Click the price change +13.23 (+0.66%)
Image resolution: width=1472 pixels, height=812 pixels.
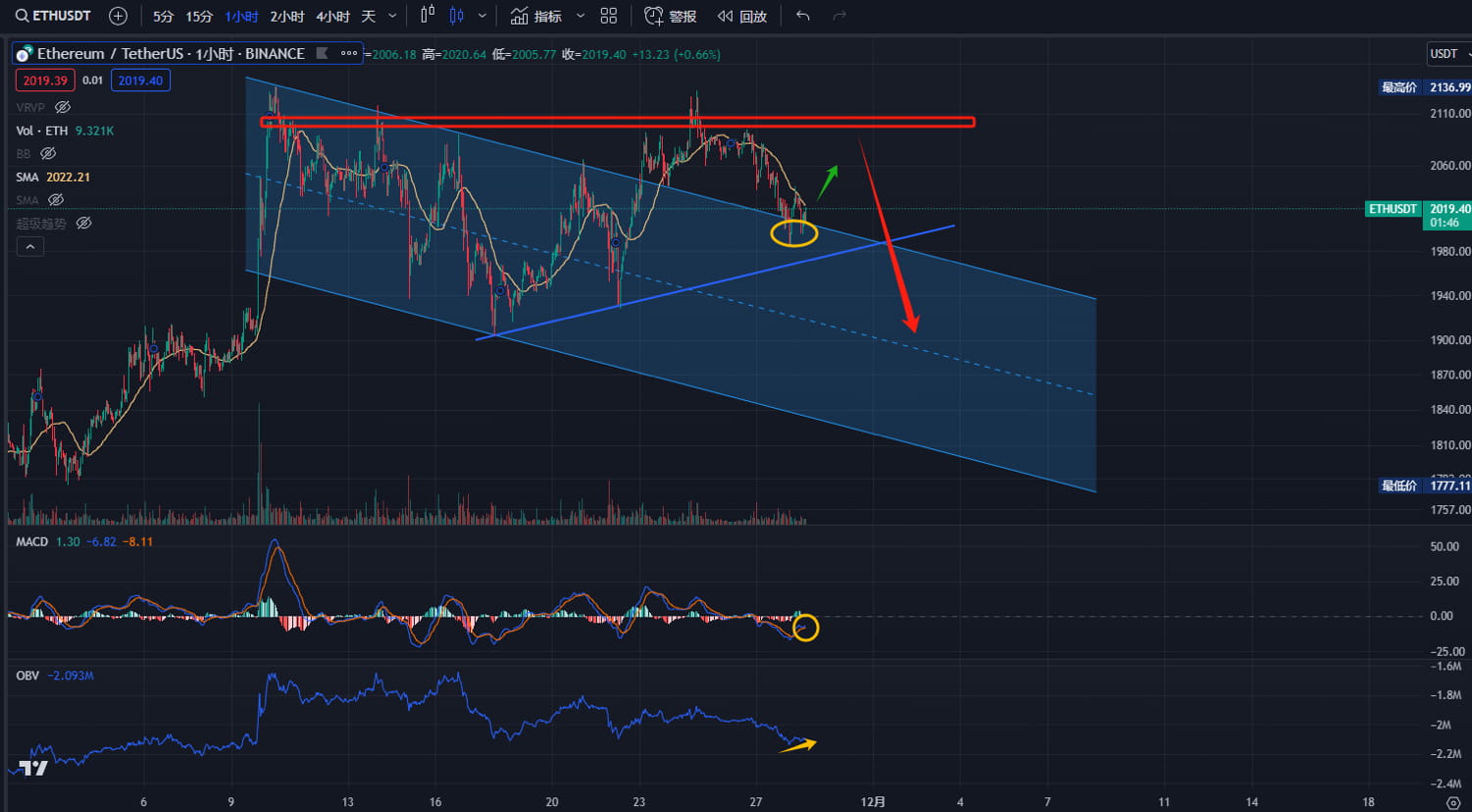point(676,55)
